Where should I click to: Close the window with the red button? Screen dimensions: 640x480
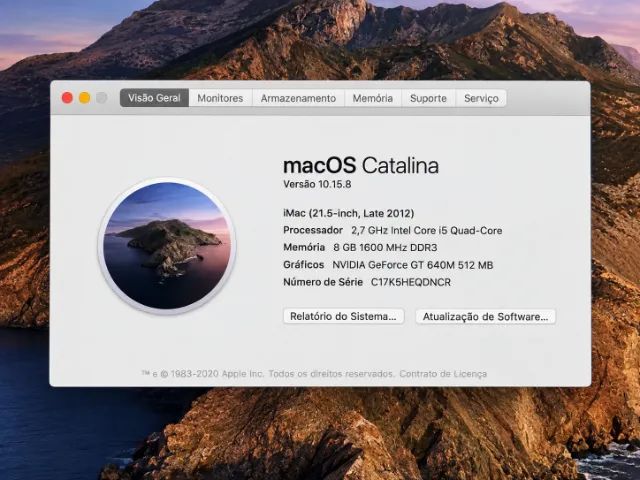point(67,98)
